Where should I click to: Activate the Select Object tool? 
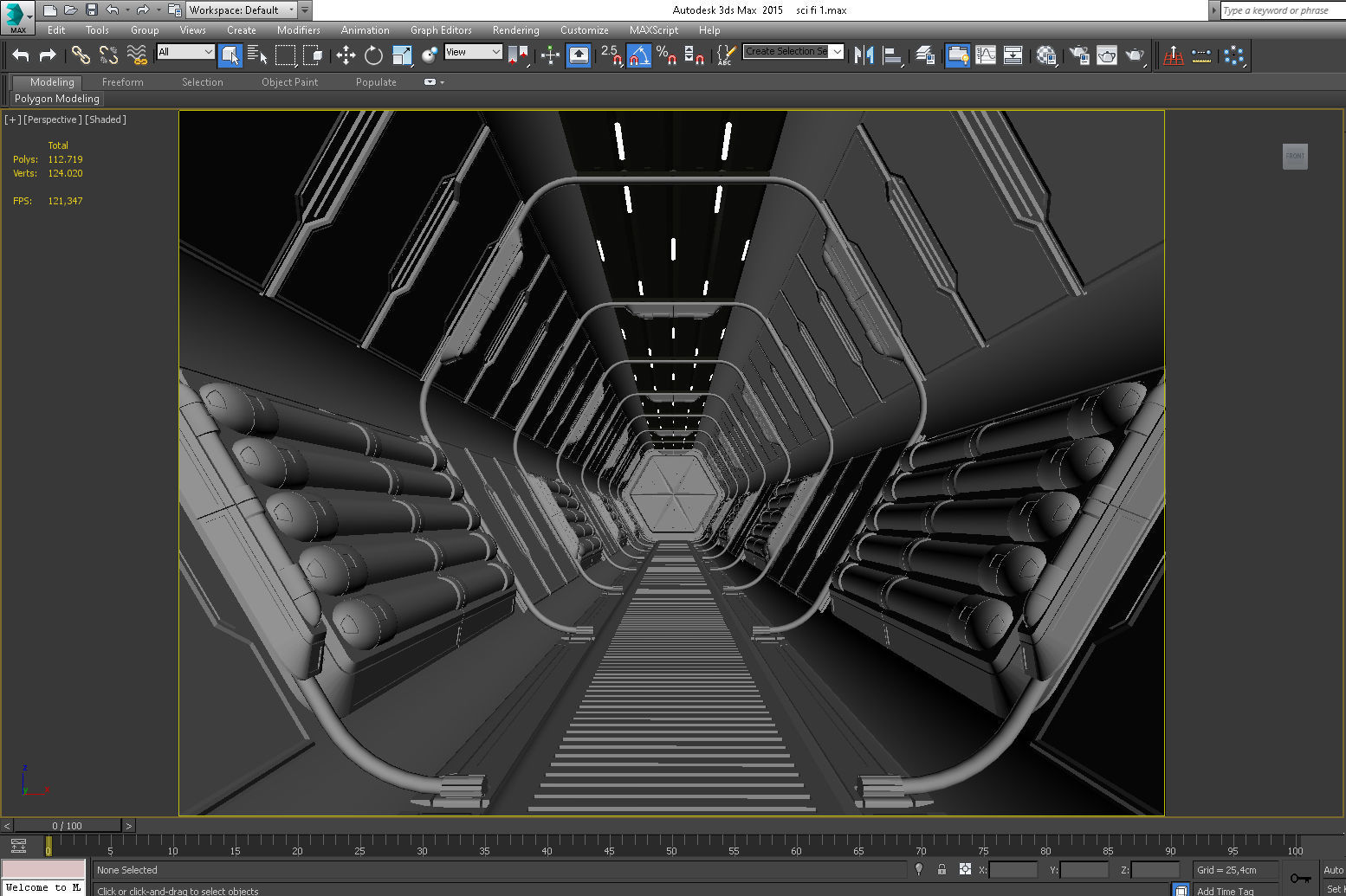coord(230,55)
